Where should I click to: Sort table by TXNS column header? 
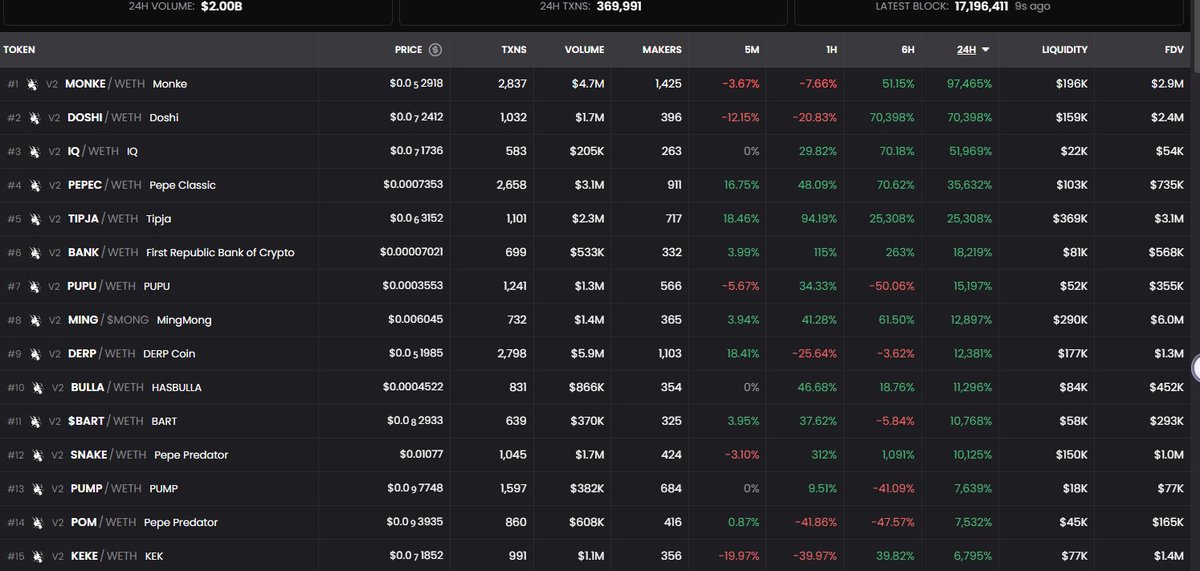514,49
